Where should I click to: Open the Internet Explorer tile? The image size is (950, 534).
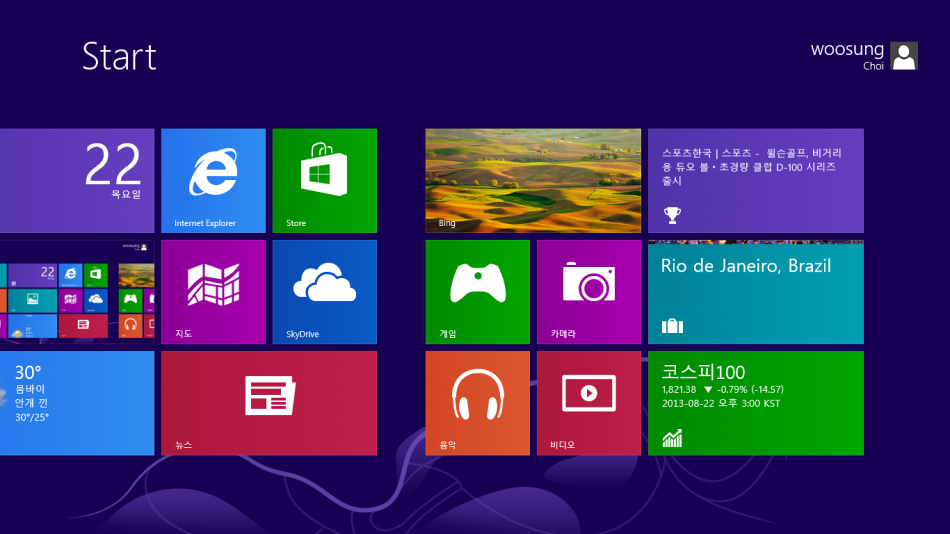click(x=213, y=181)
